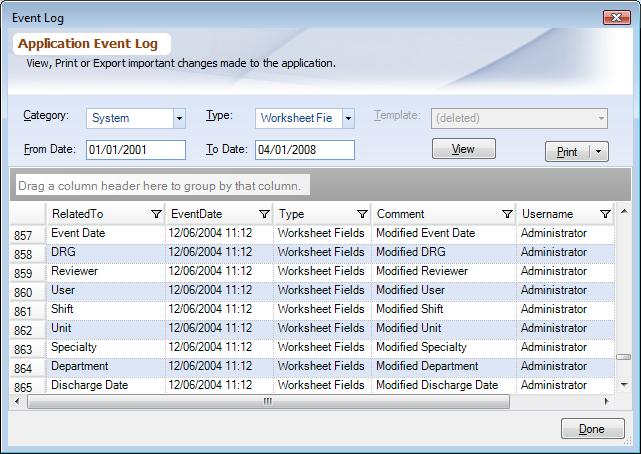Click the Worksheet Fields cell in row 863
Image resolution: width=641 pixels, height=454 pixels.
[323, 347]
